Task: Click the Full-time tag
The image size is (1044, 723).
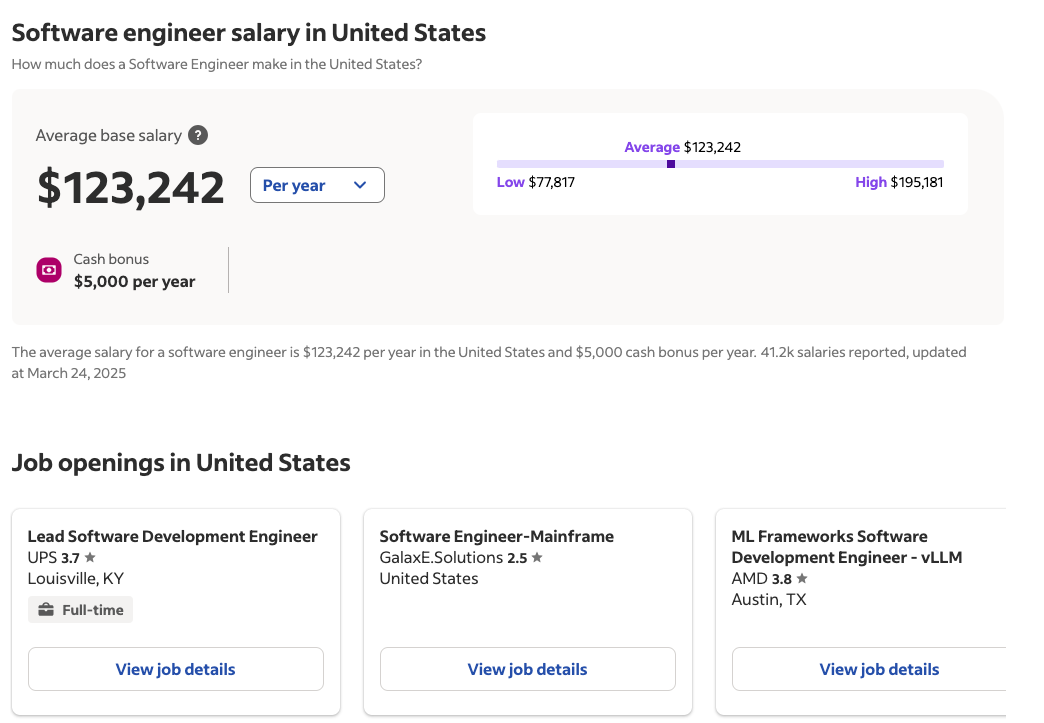Action: pos(80,609)
